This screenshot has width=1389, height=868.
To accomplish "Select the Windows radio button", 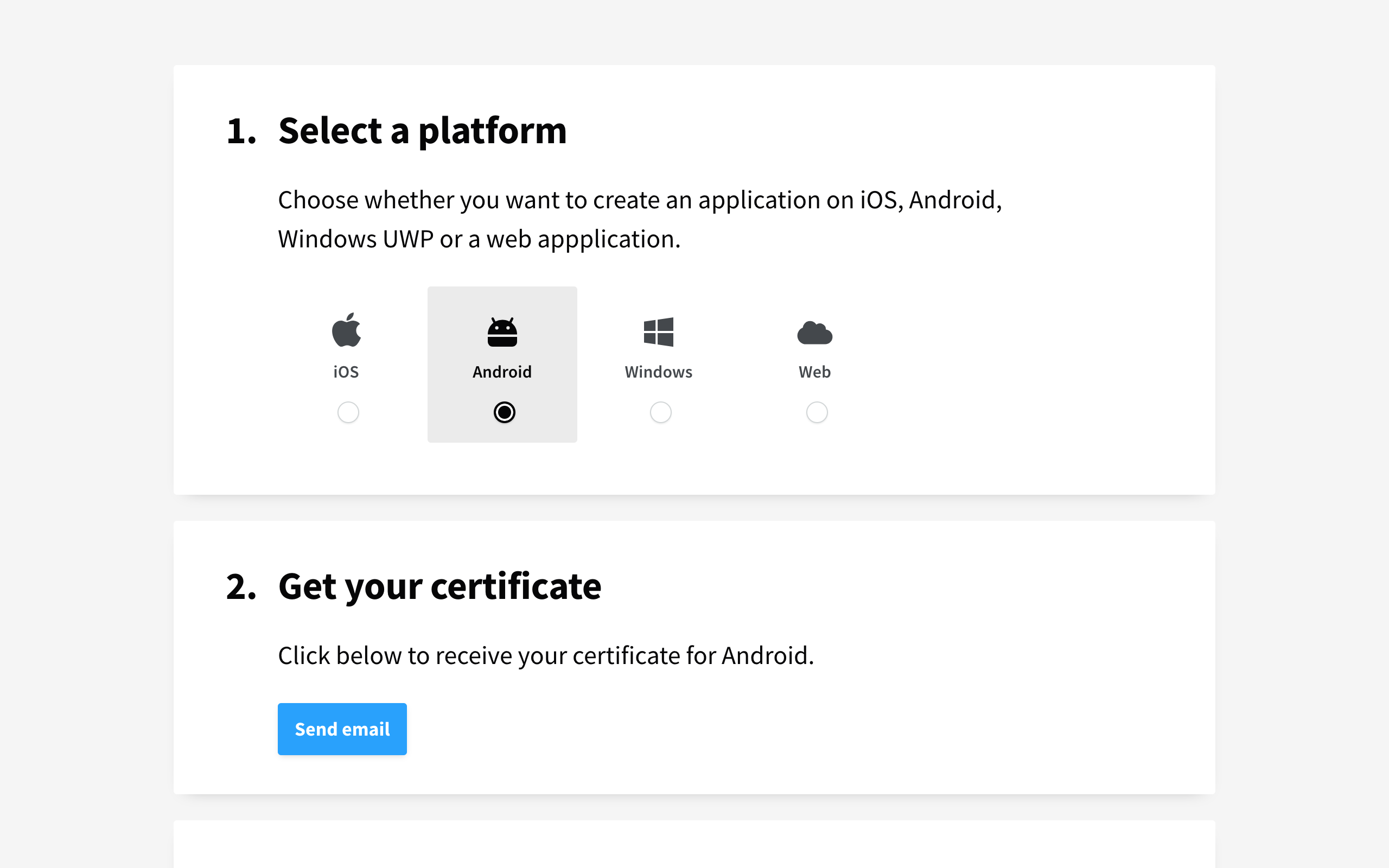I will tap(660, 412).
